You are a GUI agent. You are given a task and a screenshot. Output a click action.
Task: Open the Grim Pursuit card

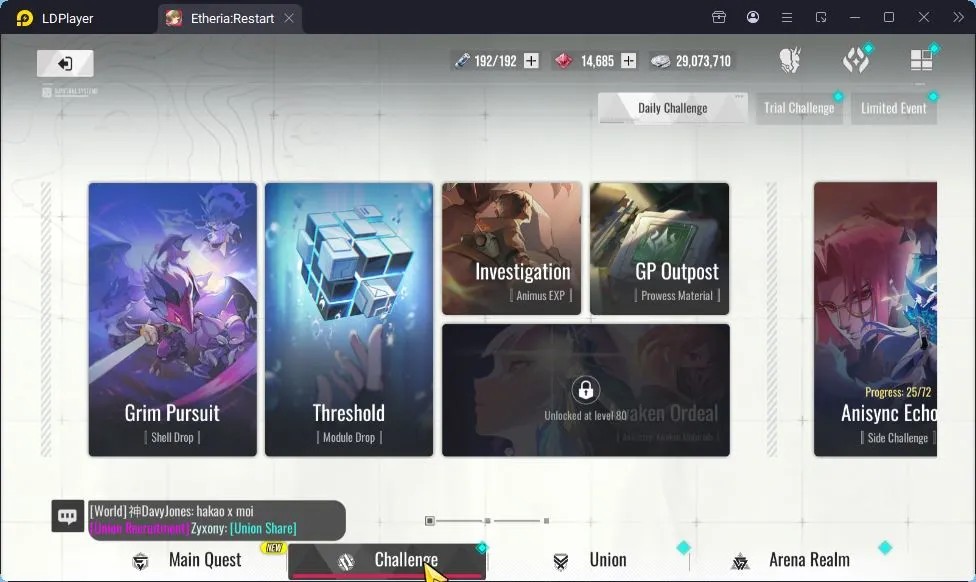point(172,319)
